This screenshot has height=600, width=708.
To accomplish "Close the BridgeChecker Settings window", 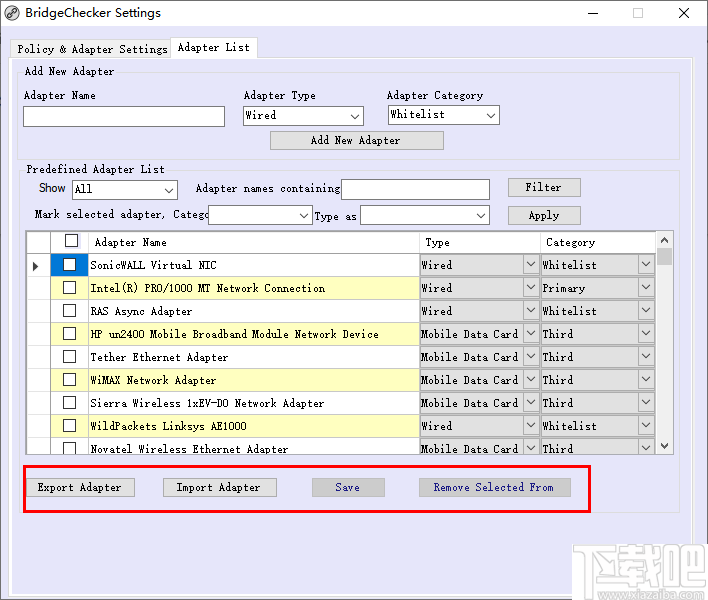I will pos(684,13).
